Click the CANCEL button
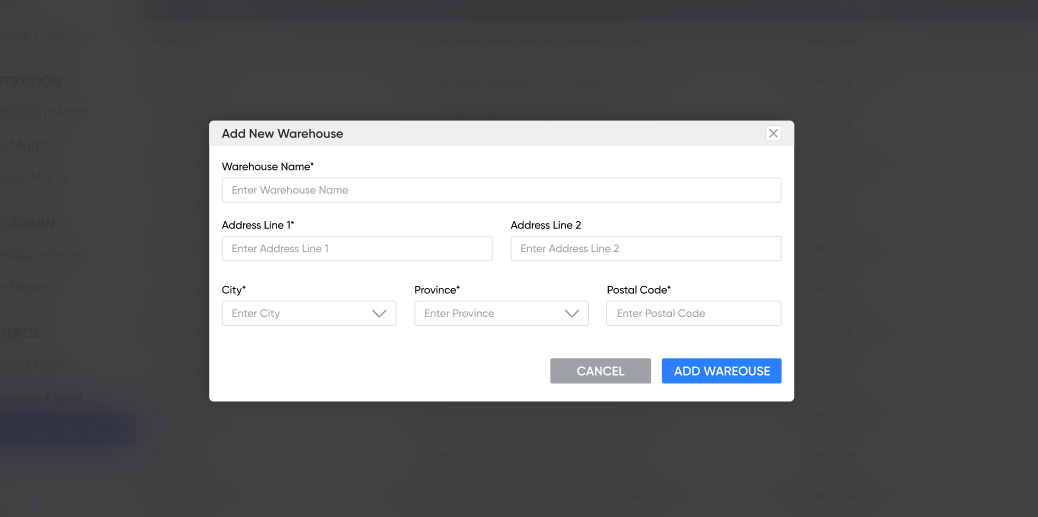 pyautogui.click(x=600, y=371)
